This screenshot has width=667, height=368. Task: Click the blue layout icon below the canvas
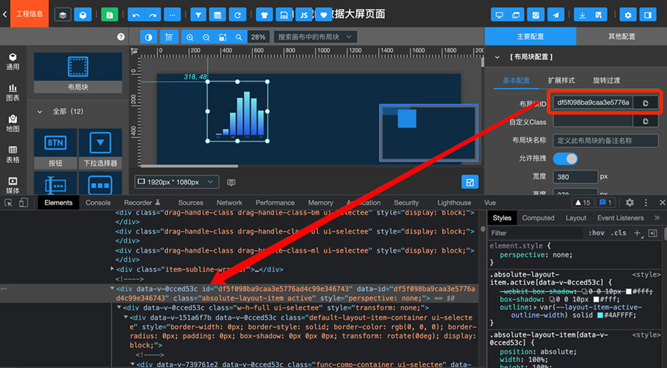tap(470, 182)
